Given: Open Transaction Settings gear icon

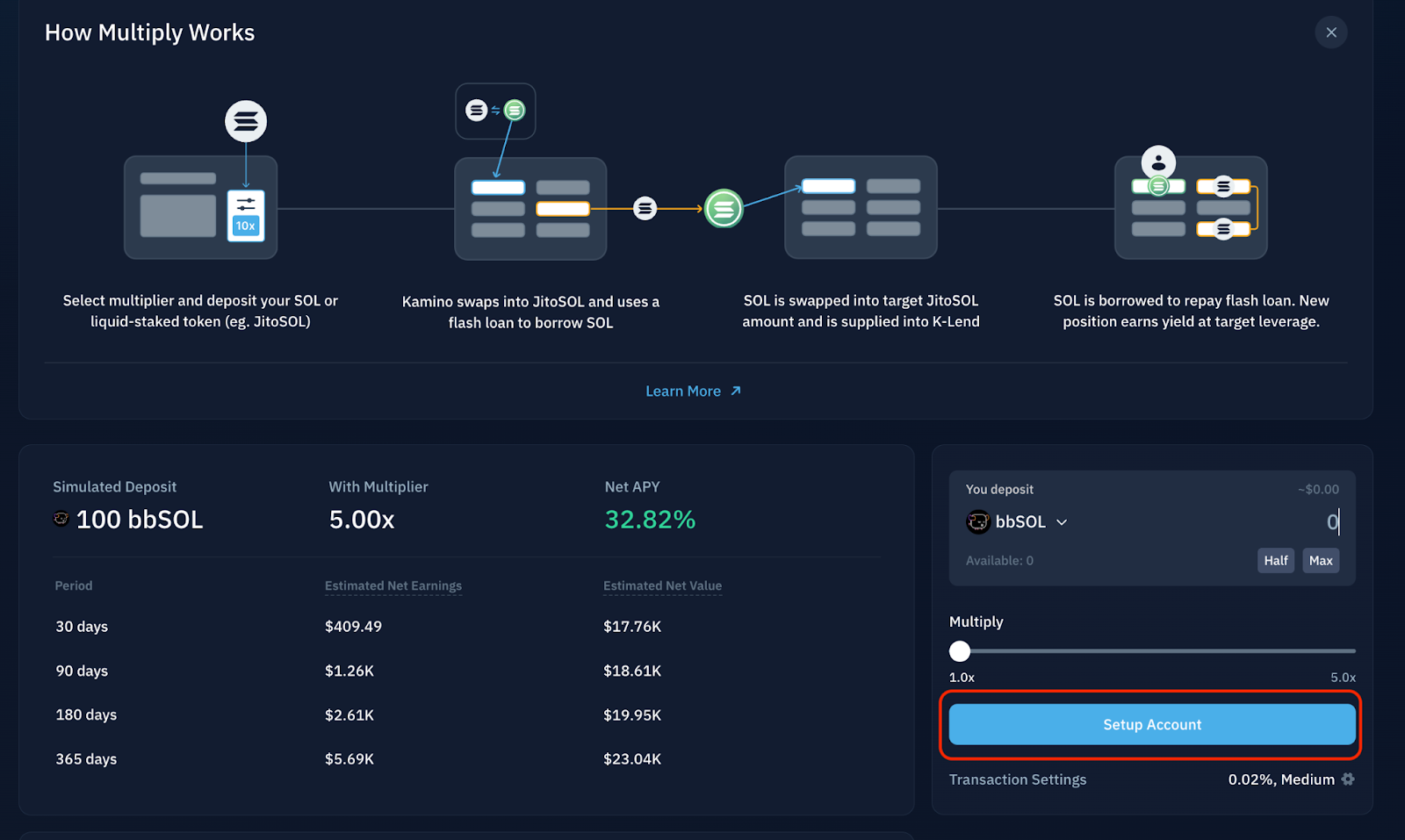Looking at the screenshot, I should point(1348,779).
